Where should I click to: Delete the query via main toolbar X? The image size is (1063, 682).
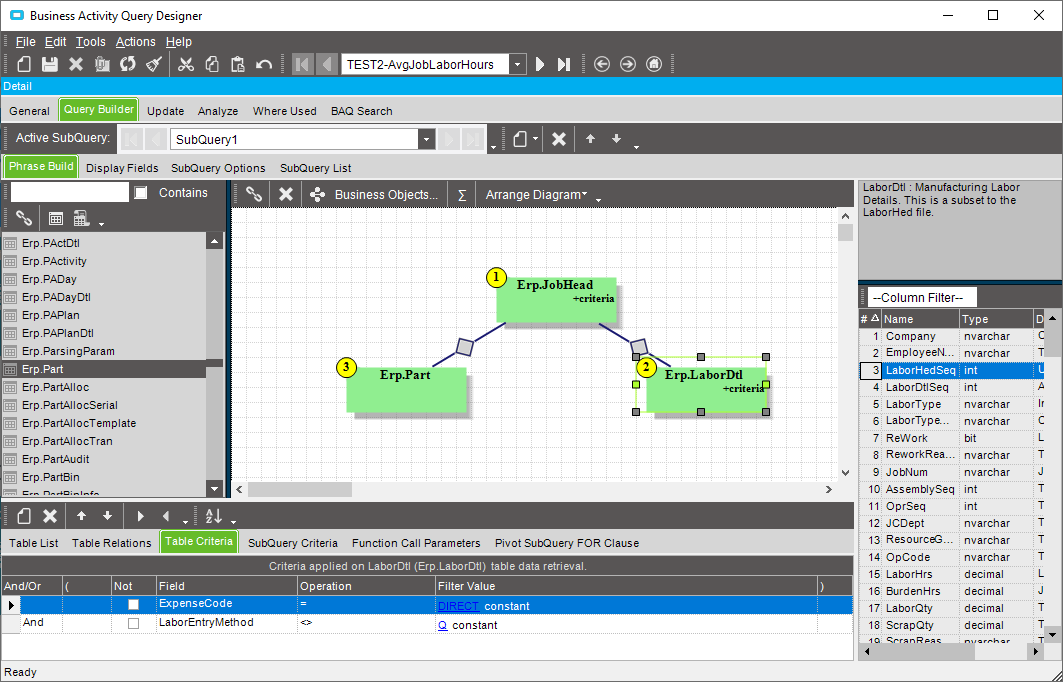click(76, 64)
